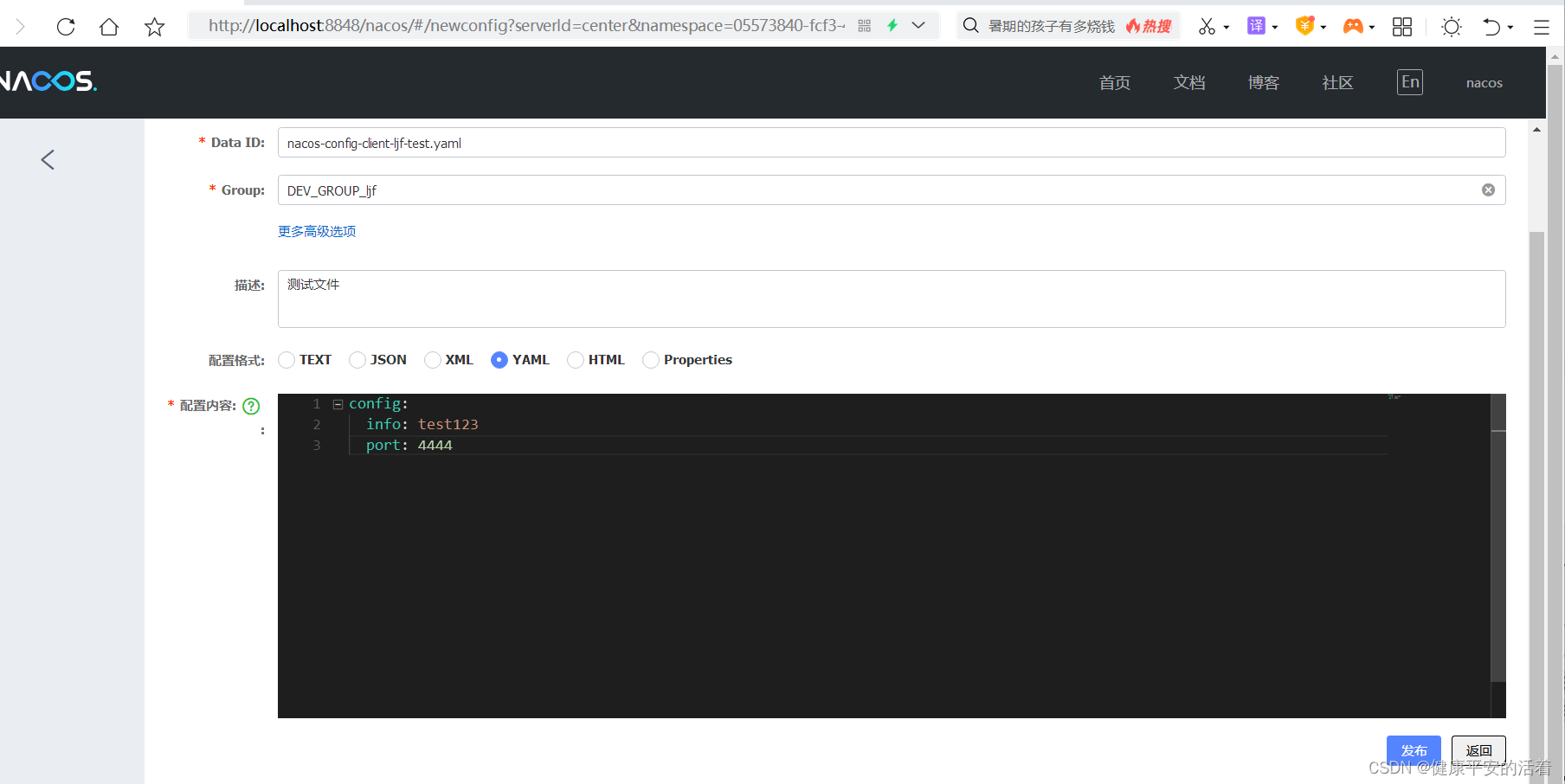The width and height of the screenshot is (1565, 784).
Task: Focus the Group input field
Action: [892, 190]
